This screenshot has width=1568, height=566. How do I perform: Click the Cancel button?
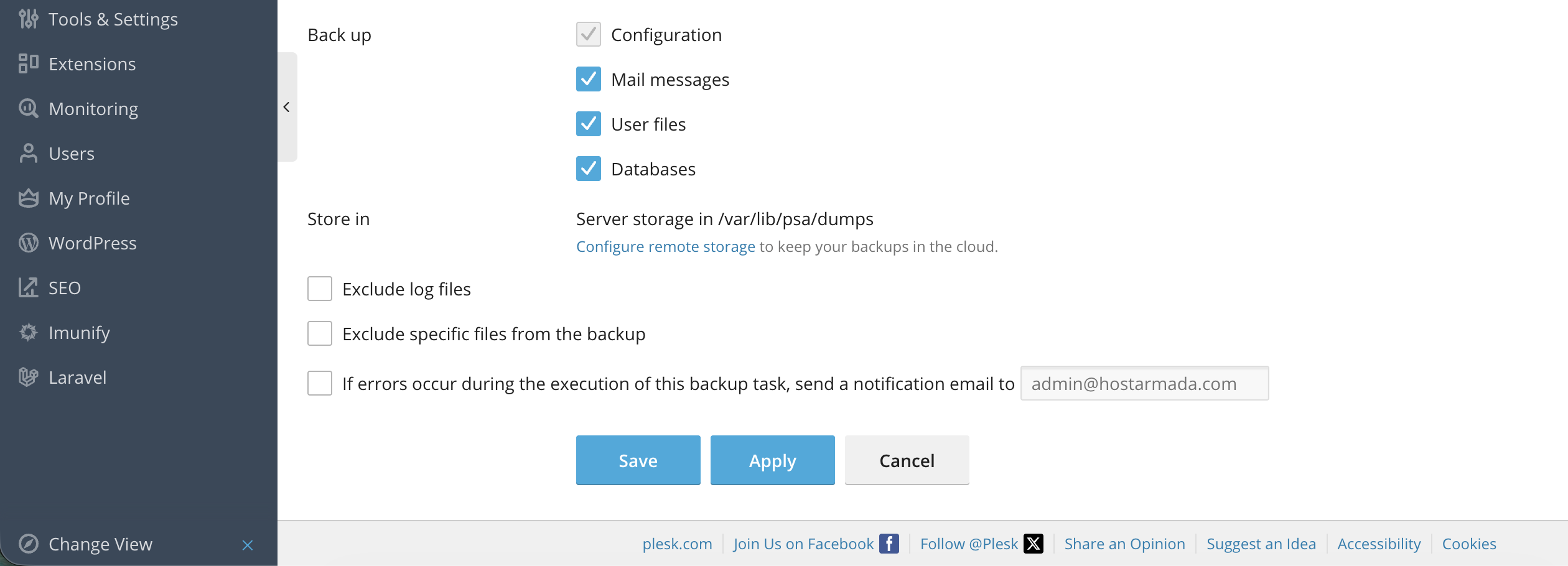click(907, 460)
